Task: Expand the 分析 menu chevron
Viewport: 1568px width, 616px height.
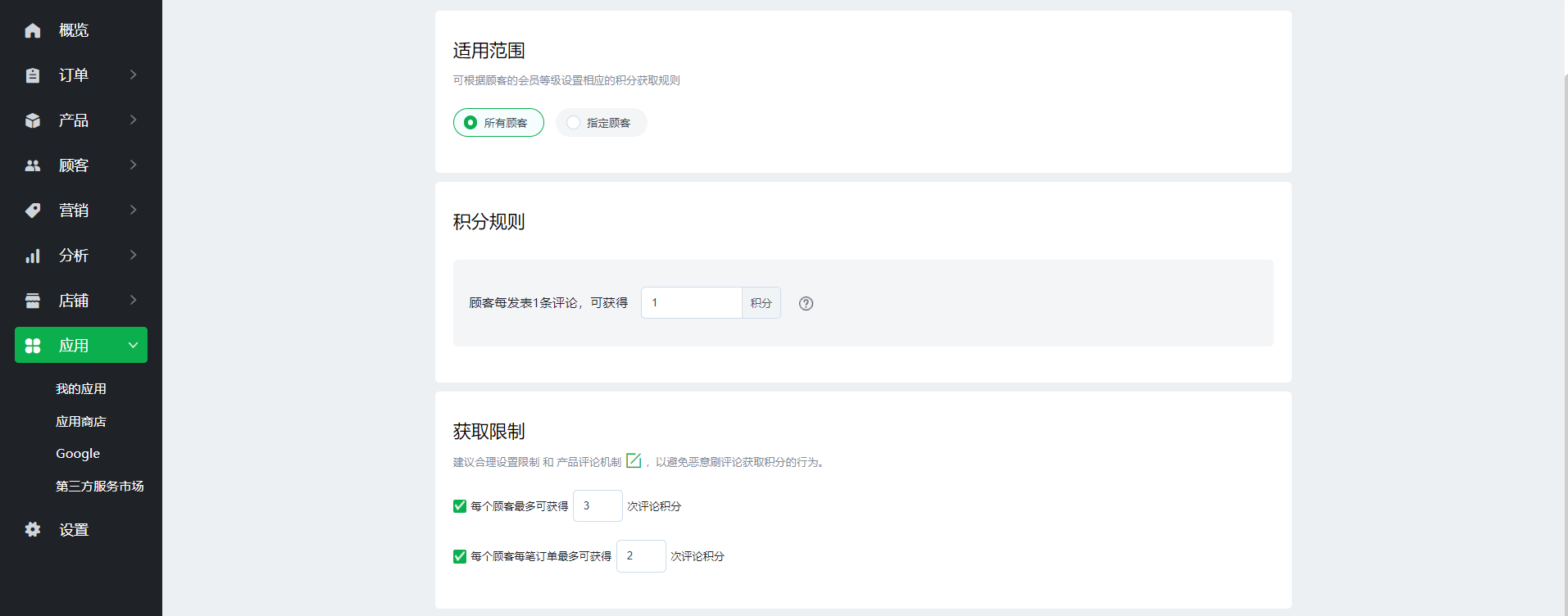Action: pyautogui.click(x=133, y=255)
